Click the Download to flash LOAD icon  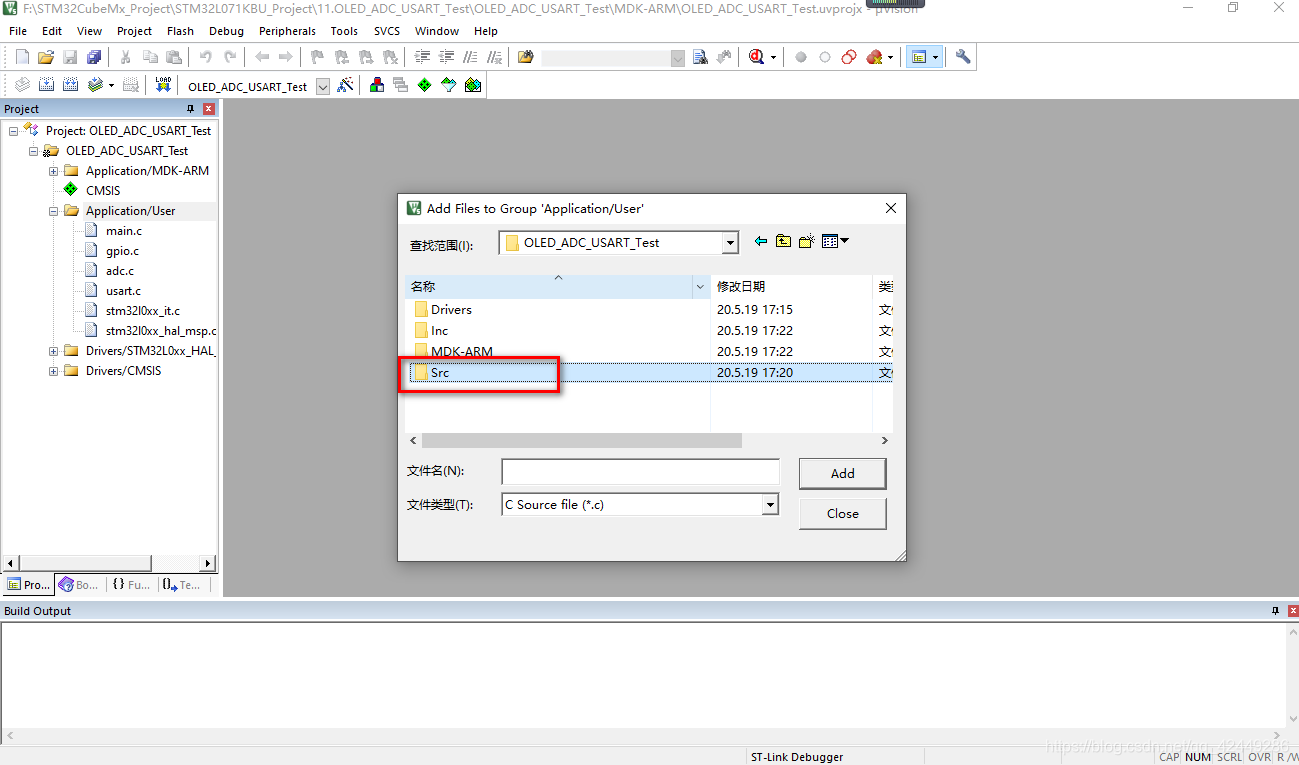pyautogui.click(x=163, y=86)
